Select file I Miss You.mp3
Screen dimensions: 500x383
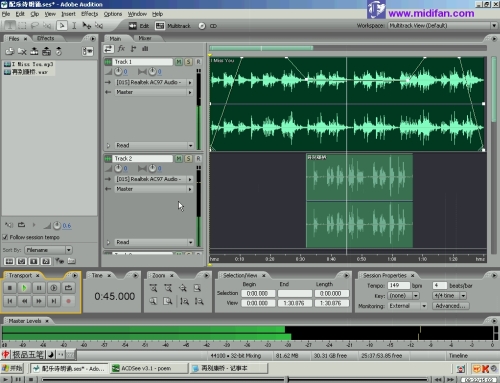(x=29, y=64)
